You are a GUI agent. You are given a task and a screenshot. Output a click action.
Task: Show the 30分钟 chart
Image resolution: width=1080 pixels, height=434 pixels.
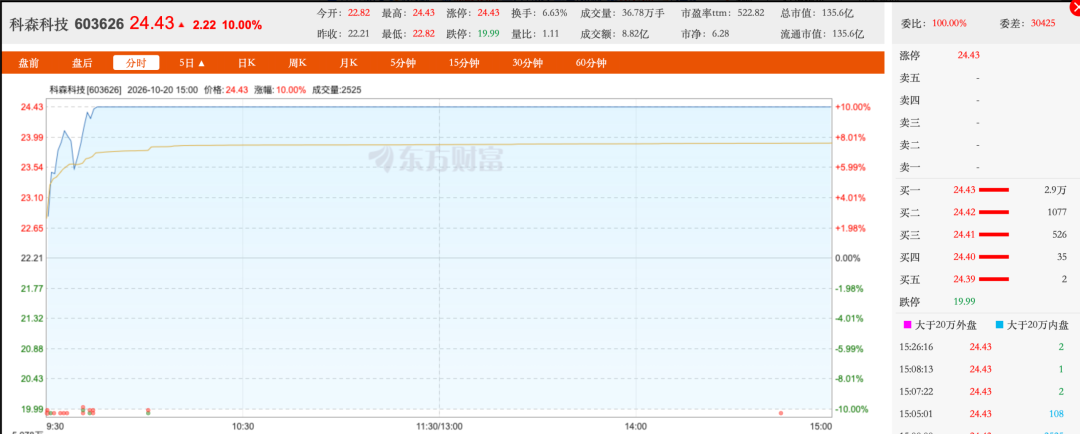[527, 63]
